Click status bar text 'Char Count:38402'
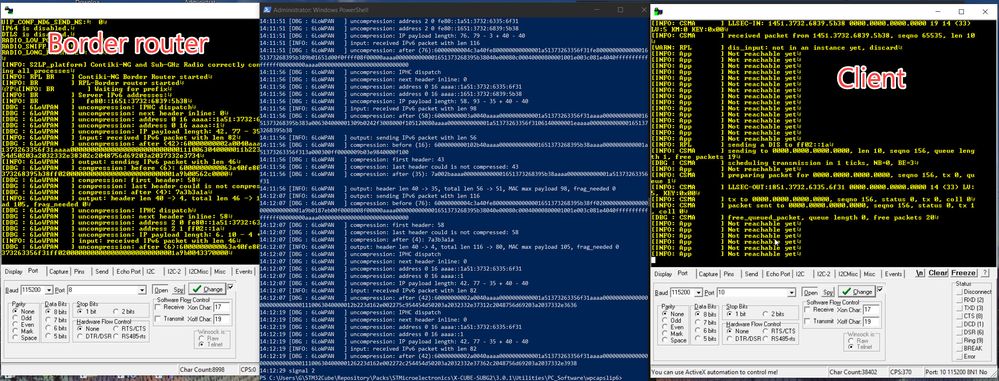Screen dimensions: 999x381 click(852, 371)
